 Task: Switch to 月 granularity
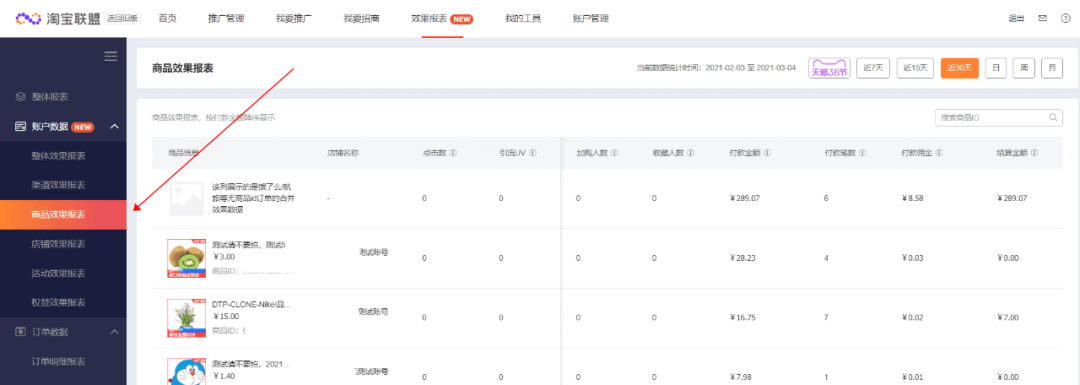point(1052,68)
